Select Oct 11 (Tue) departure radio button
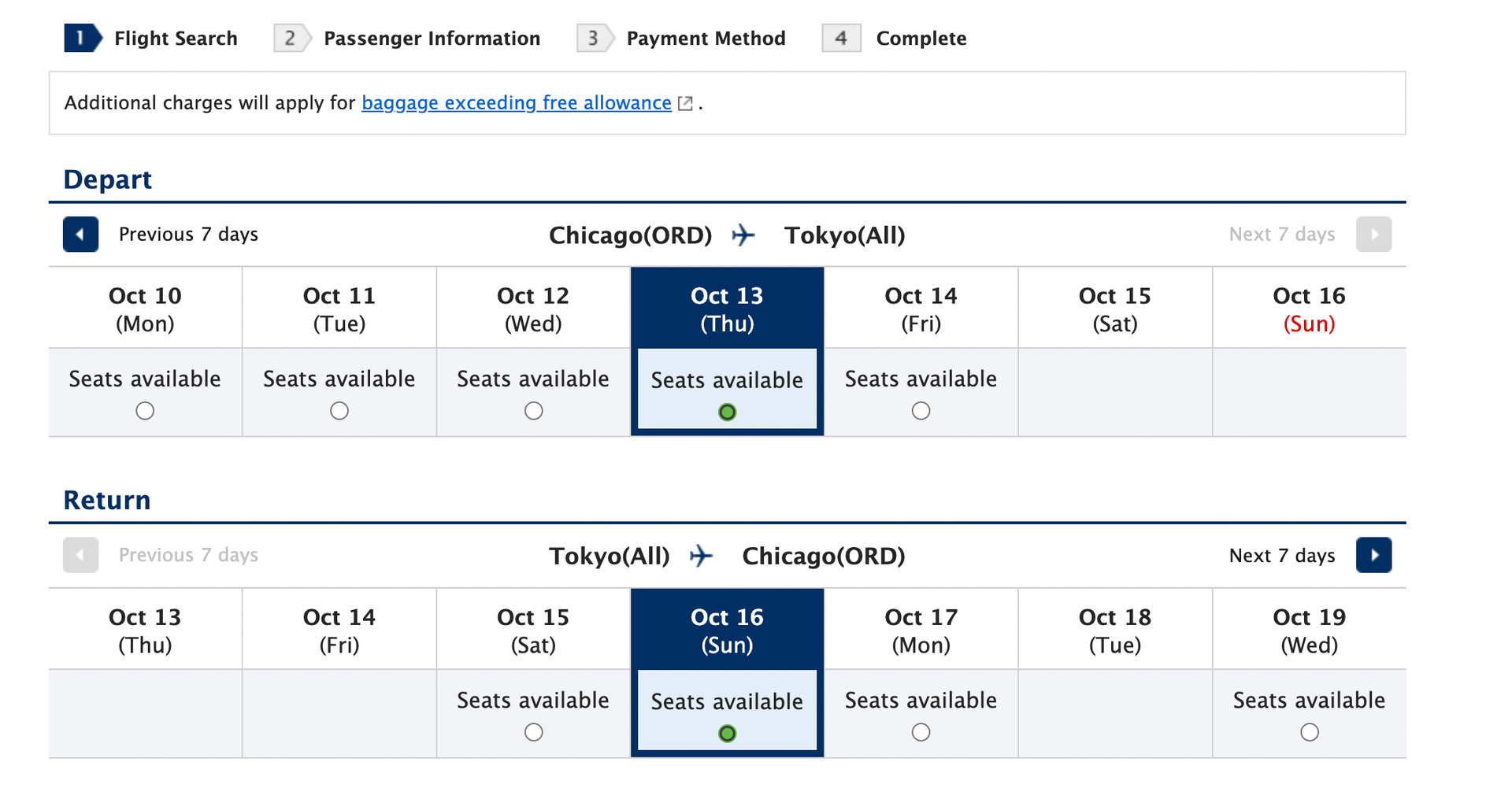 click(339, 411)
